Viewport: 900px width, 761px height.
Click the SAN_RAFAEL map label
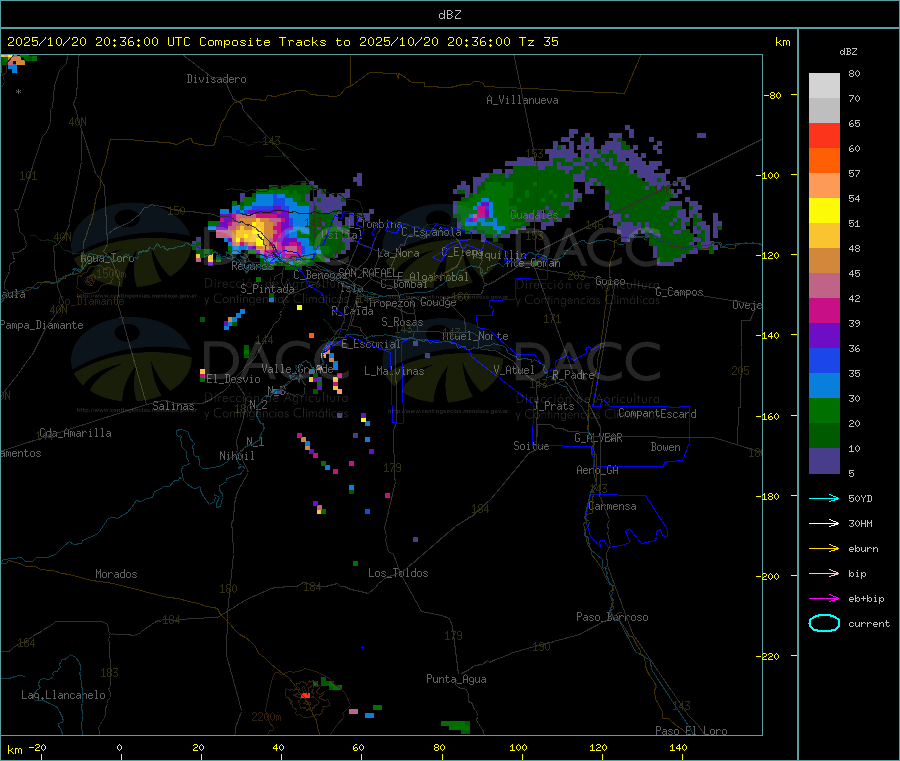click(x=367, y=272)
